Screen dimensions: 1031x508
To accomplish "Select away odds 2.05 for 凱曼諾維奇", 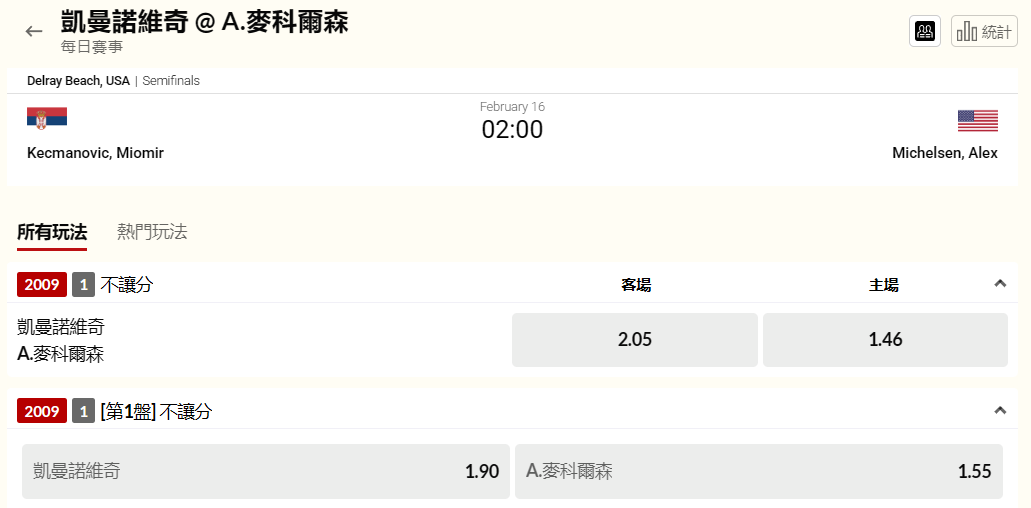I will click(x=635, y=340).
